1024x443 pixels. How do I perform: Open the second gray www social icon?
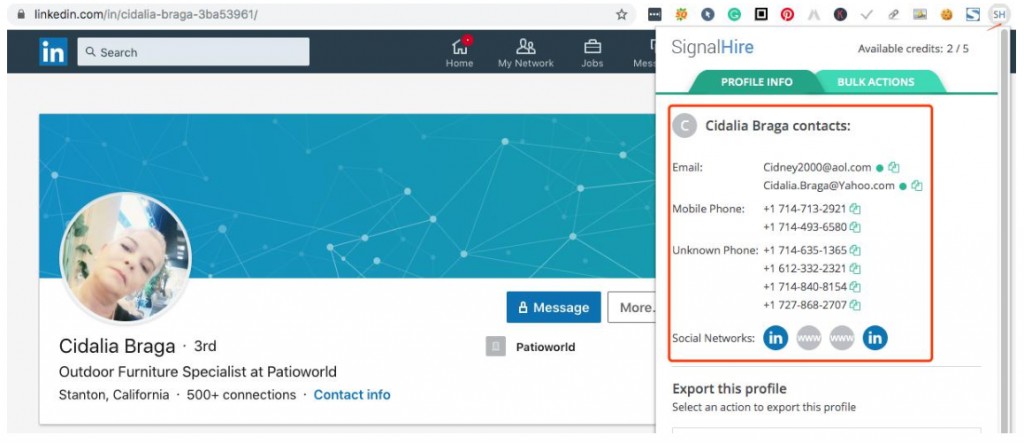click(842, 338)
